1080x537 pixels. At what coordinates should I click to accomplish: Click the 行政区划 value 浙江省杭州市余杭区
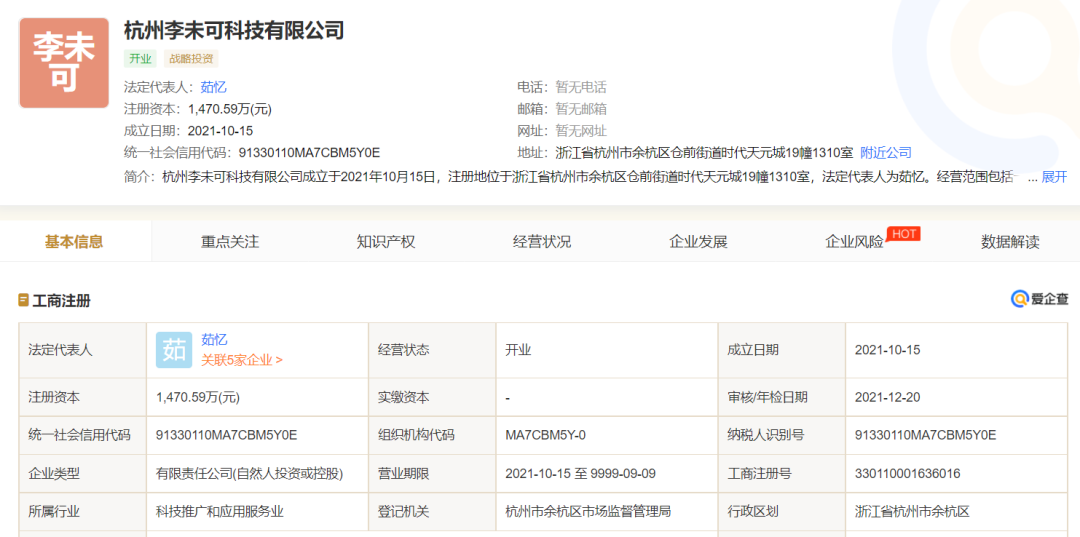912,512
